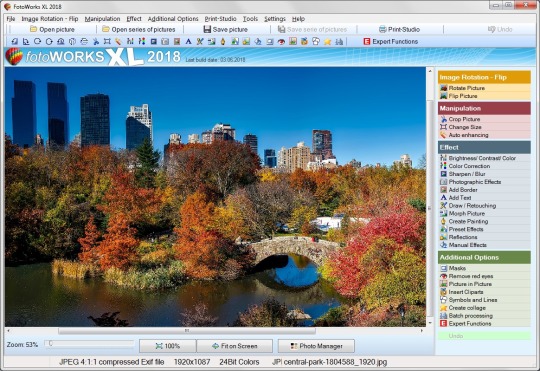
Task: Open the Effect menu
Action: coord(134,19)
